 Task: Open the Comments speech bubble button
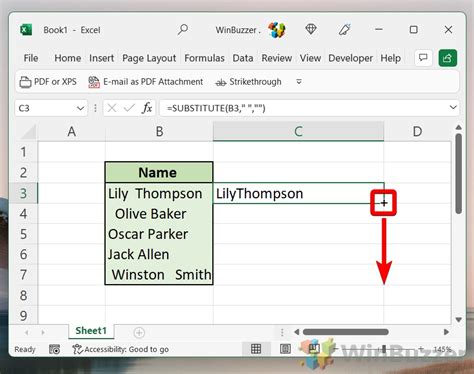[423, 58]
